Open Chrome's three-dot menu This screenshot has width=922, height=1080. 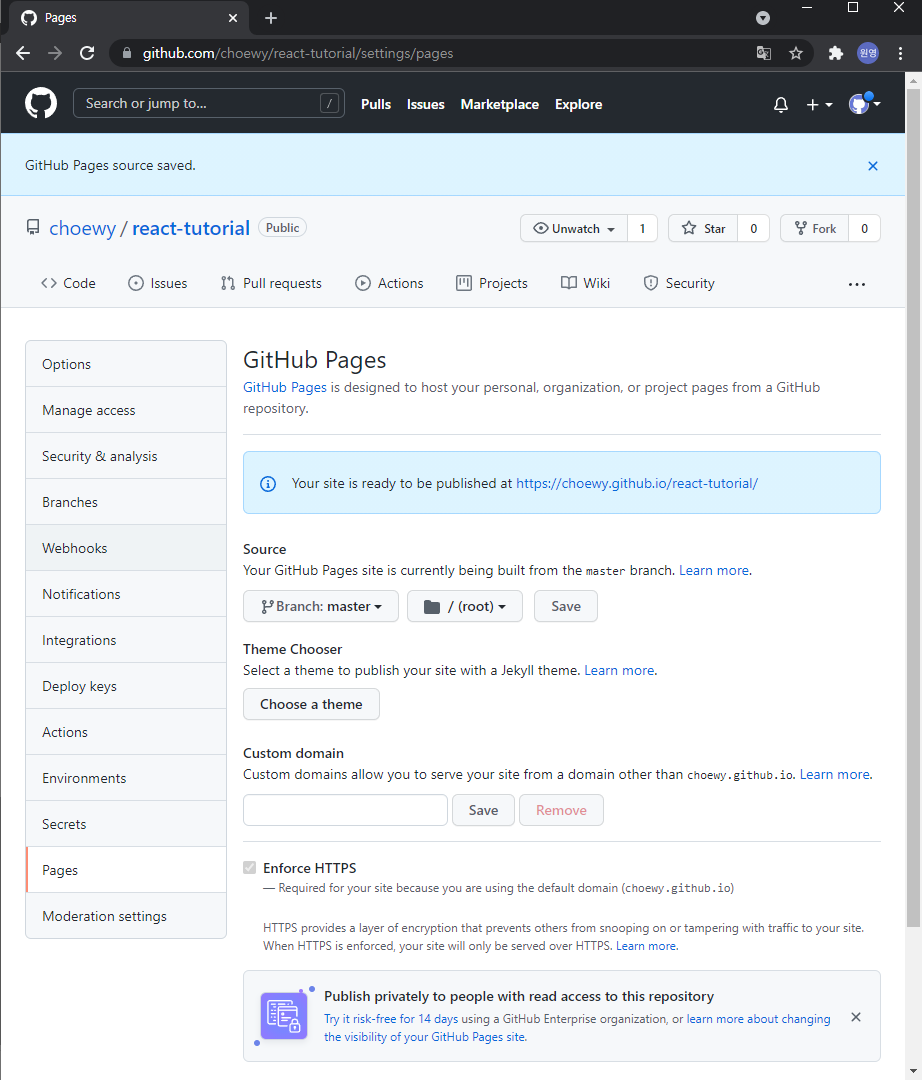(x=900, y=53)
